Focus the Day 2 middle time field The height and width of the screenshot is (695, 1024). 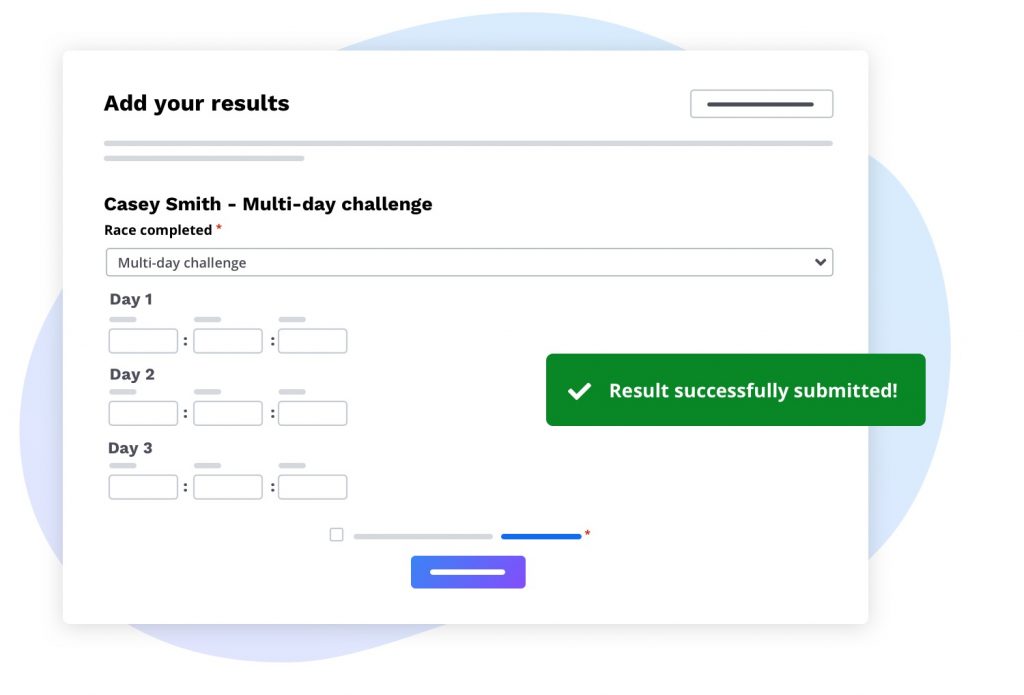pos(228,414)
